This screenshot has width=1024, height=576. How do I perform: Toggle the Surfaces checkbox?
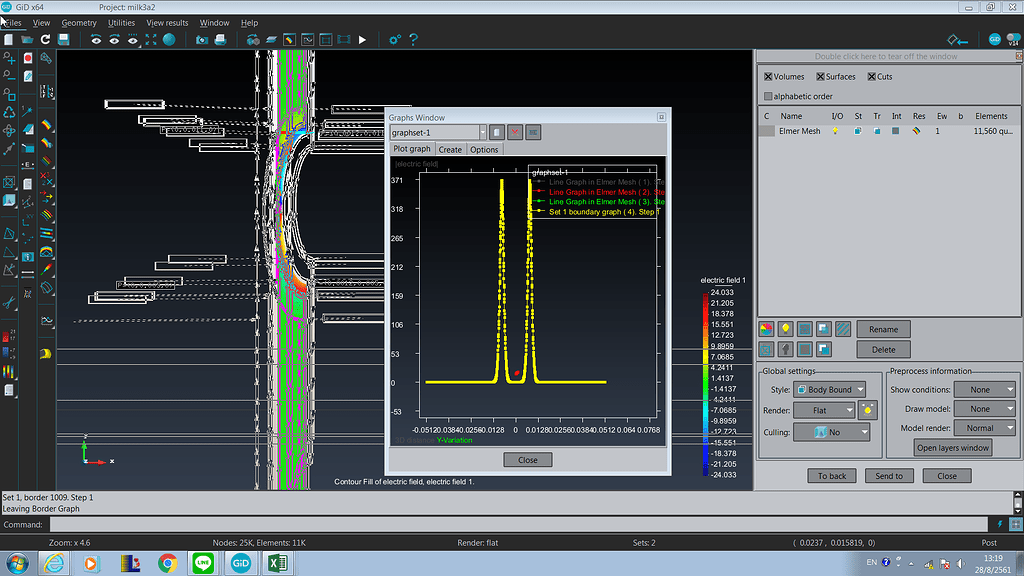821,77
